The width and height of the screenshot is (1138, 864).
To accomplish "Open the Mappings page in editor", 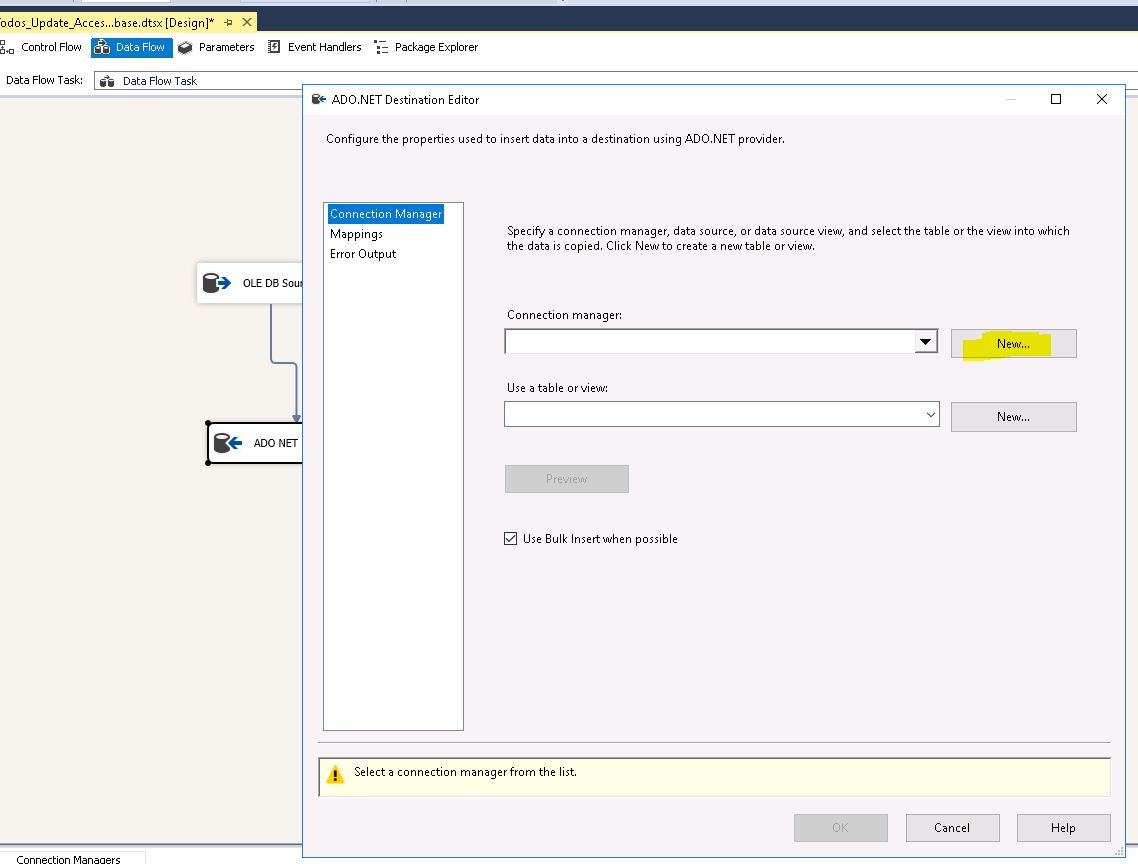I will click(x=356, y=234).
